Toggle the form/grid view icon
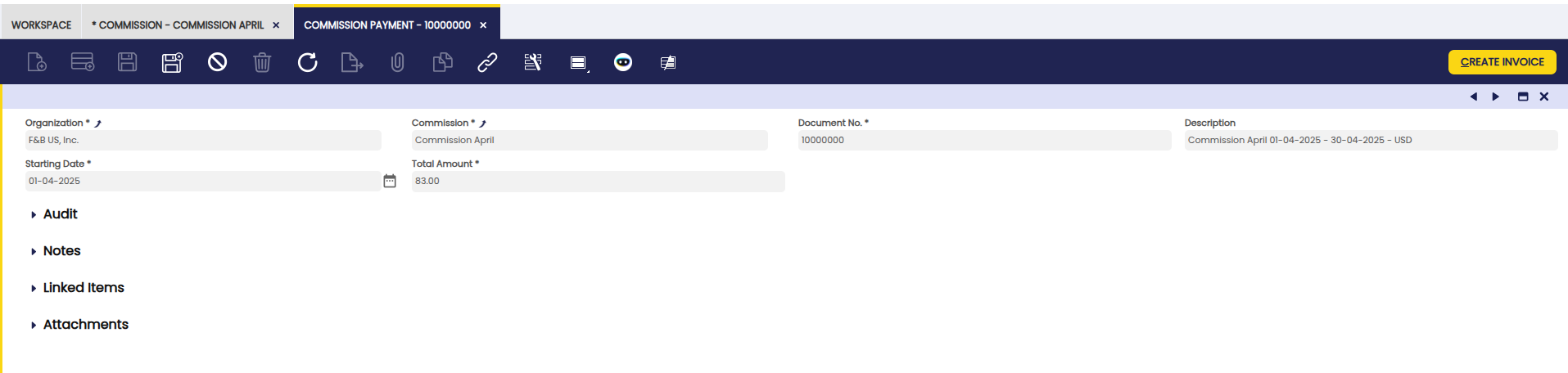Image resolution: width=1568 pixels, height=373 pixels. pos(579,62)
